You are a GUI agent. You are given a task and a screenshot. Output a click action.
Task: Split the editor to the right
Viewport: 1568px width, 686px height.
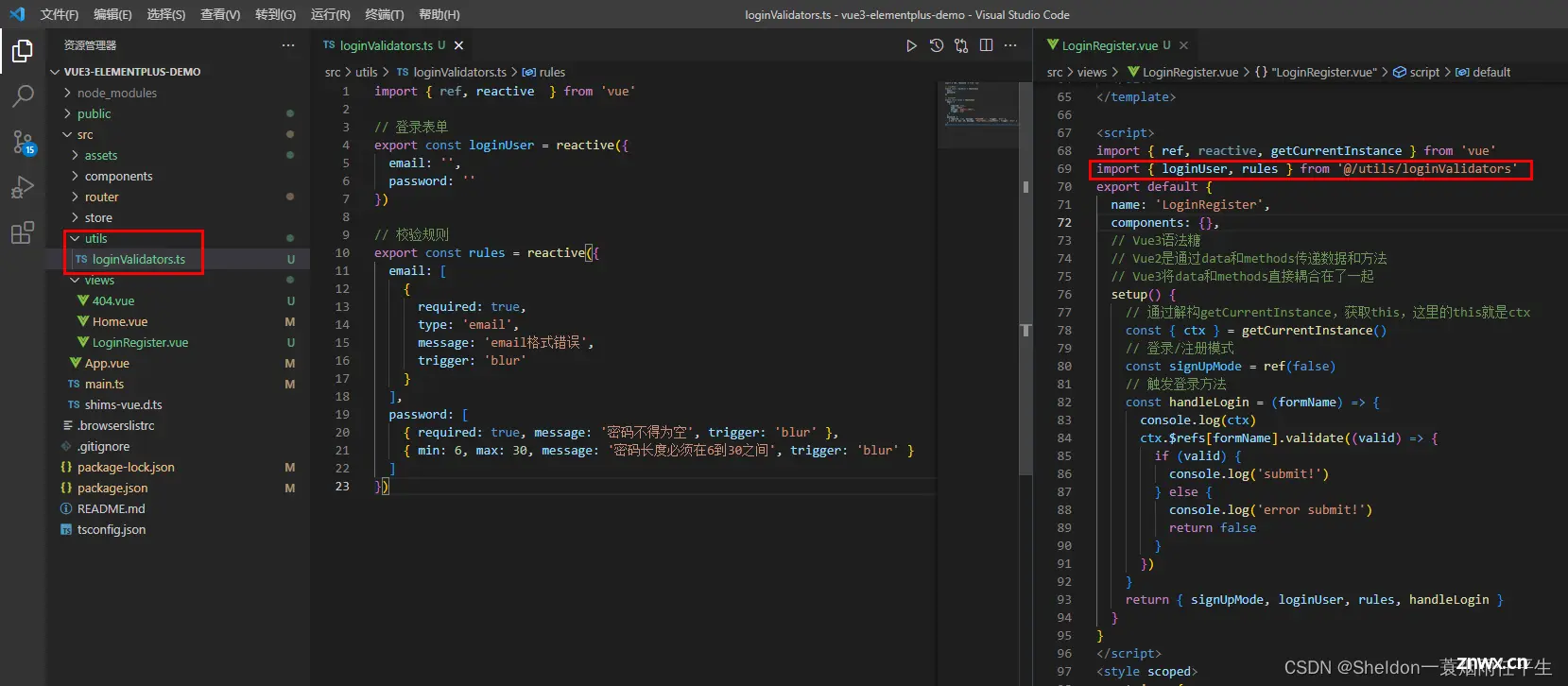(x=986, y=45)
